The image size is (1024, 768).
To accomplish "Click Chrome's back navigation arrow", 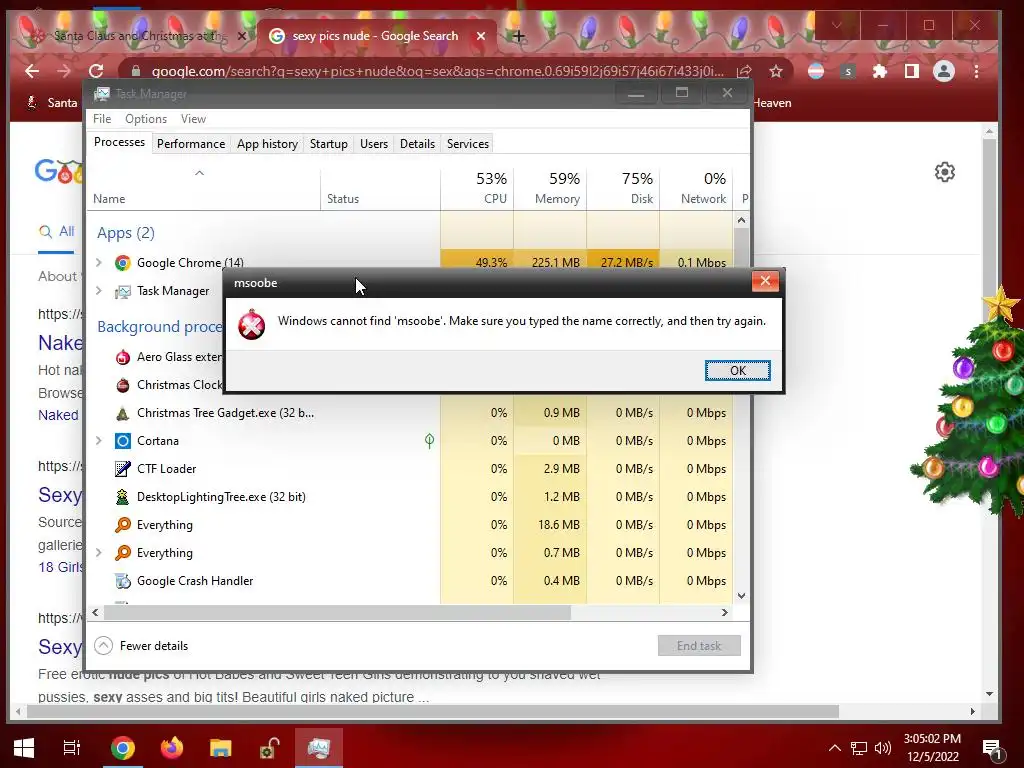I will (x=32, y=71).
